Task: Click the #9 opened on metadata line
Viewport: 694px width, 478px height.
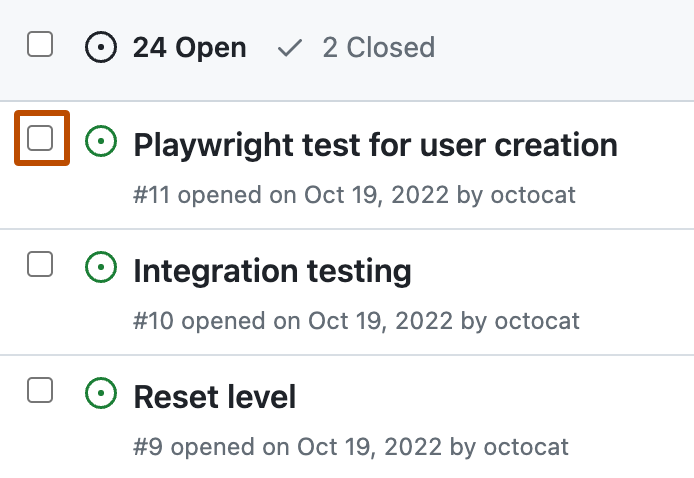Action: coord(351,447)
